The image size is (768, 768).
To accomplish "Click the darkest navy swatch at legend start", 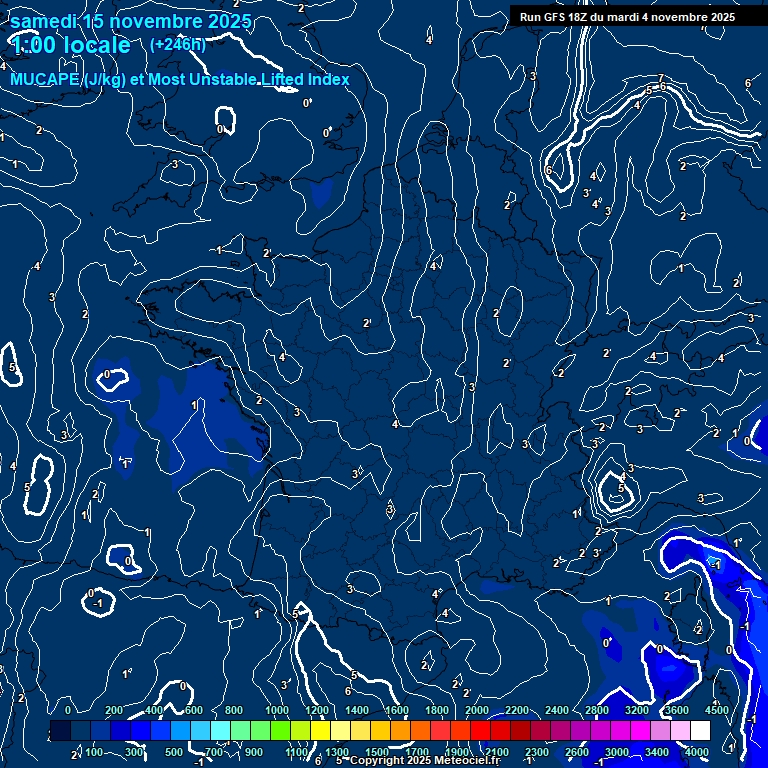I will coord(59,731).
